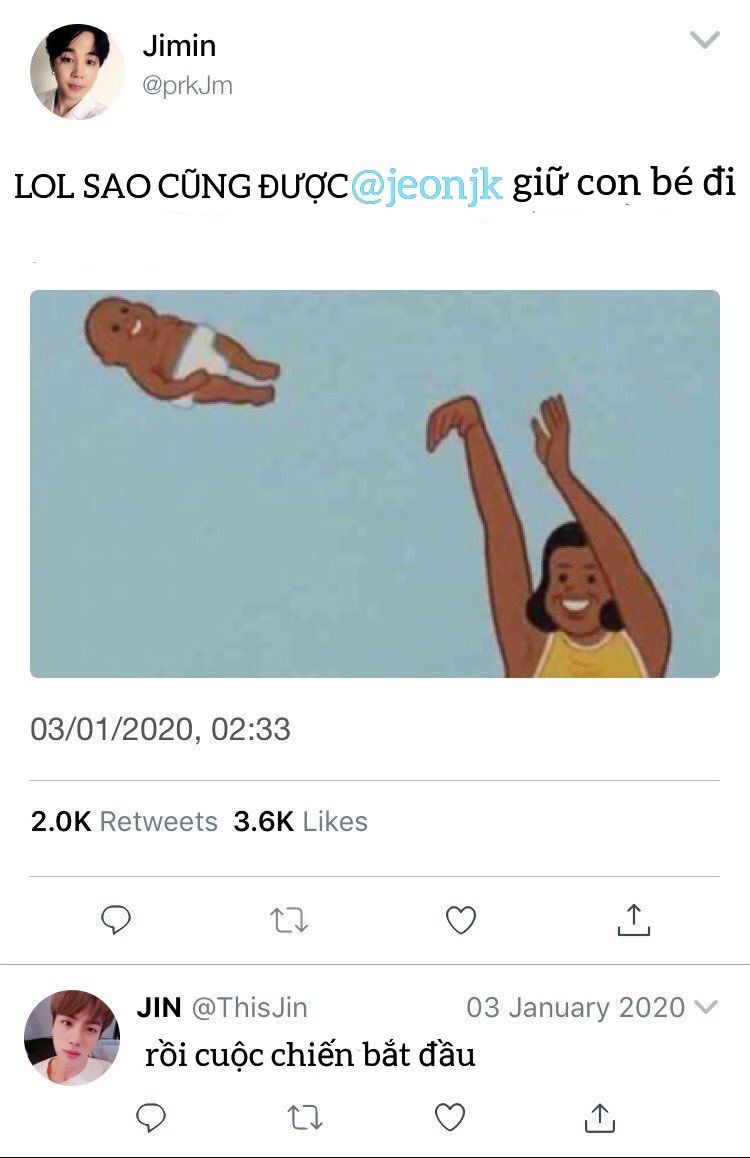The height and width of the screenshot is (1158, 750).
Task: View the 3.6K Likes list
Action: [x=300, y=822]
